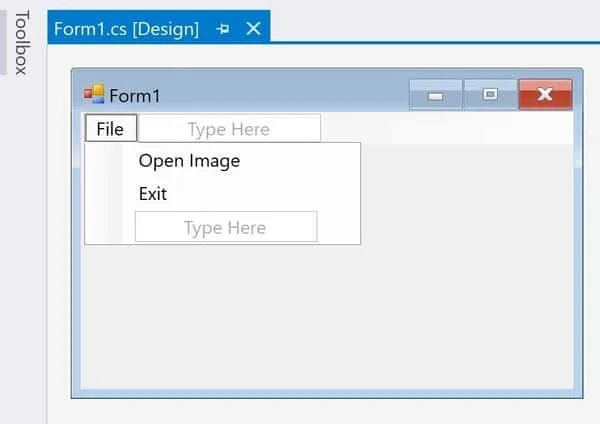The width and height of the screenshot is (600, 424).
Task: Click Type Here below Exit
Action: click(225, 228)
